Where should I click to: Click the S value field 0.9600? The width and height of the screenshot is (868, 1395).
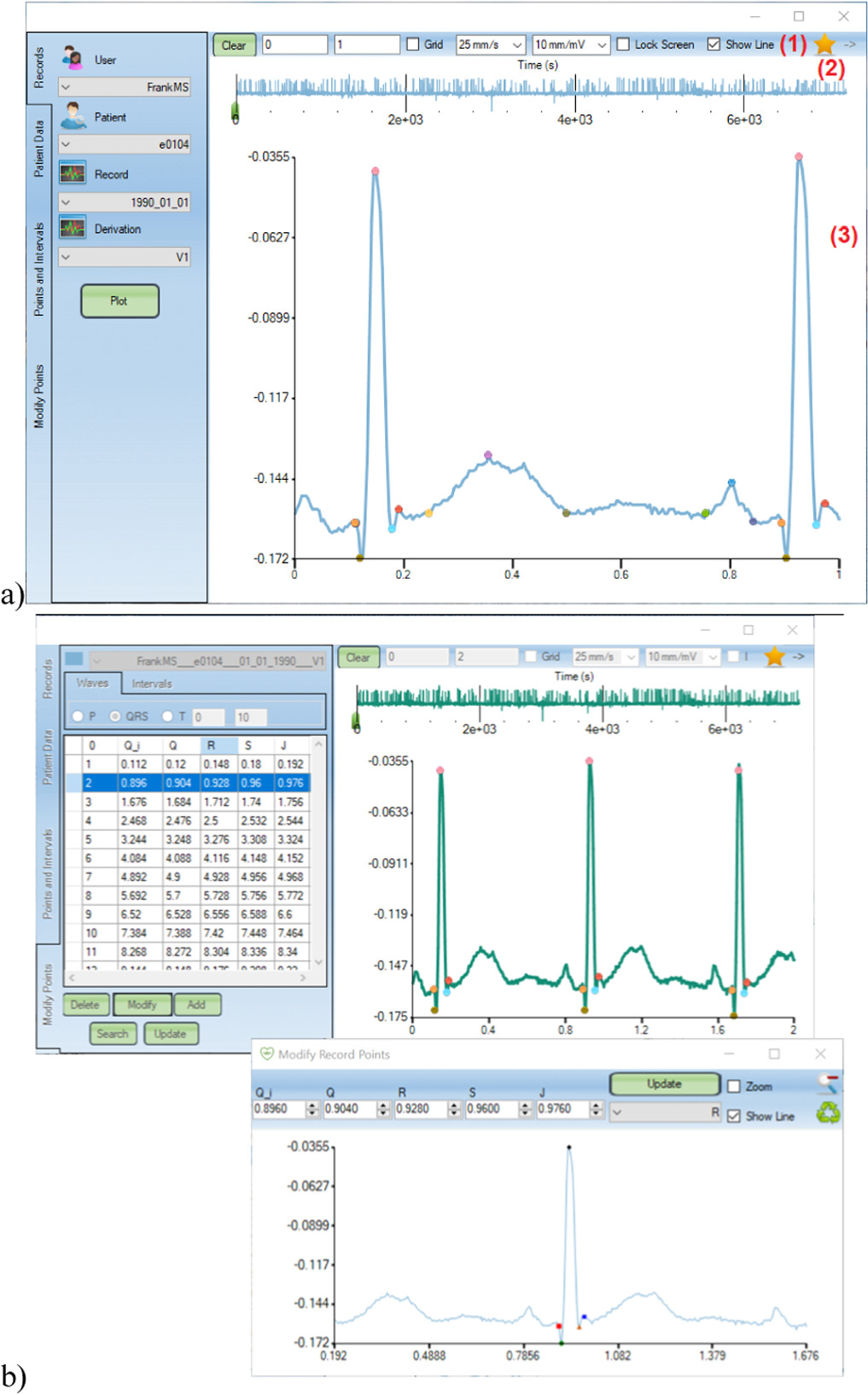pyautogui.click(x=492, y=1109)
